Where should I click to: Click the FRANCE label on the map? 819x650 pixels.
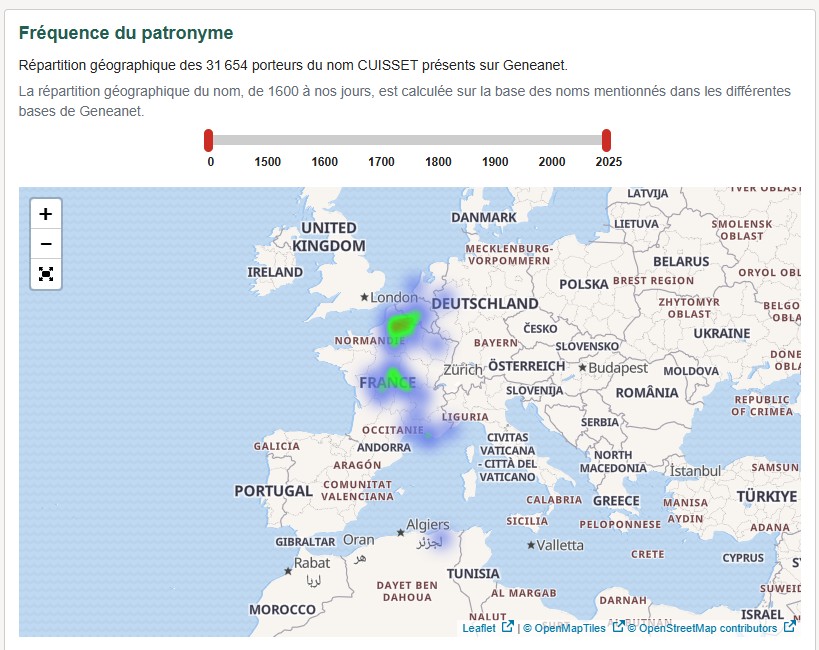coord(387,381)
